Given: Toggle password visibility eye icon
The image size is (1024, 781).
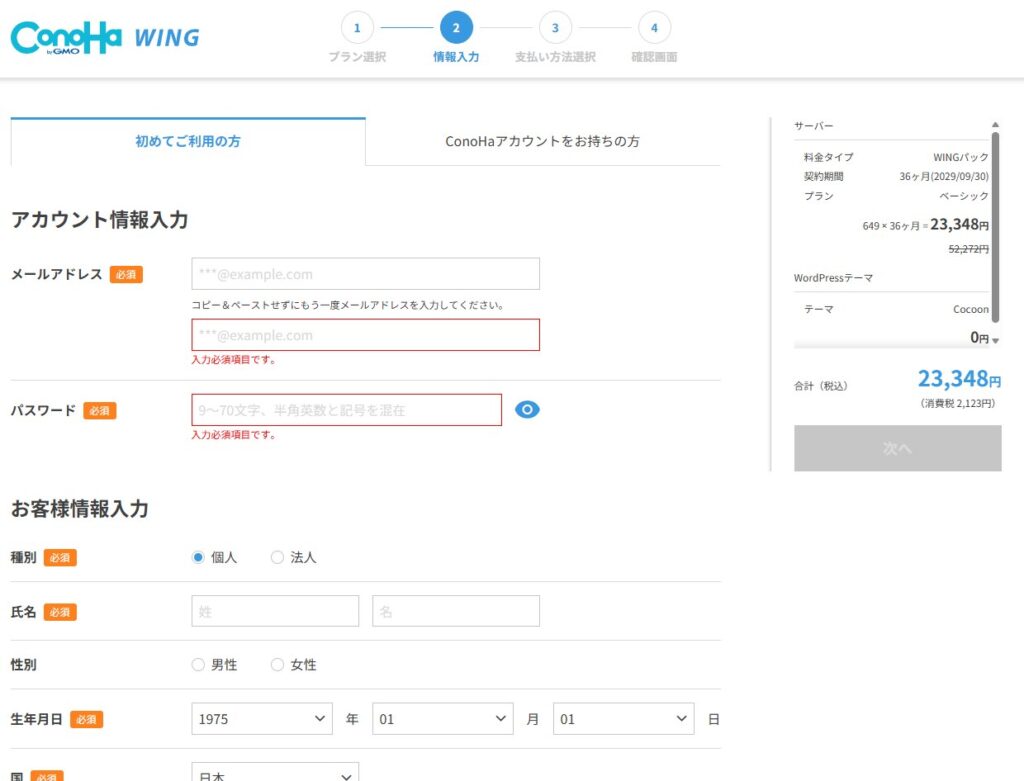Looking at the screenshot, I should pyautogui.click(x=527, y=409).
